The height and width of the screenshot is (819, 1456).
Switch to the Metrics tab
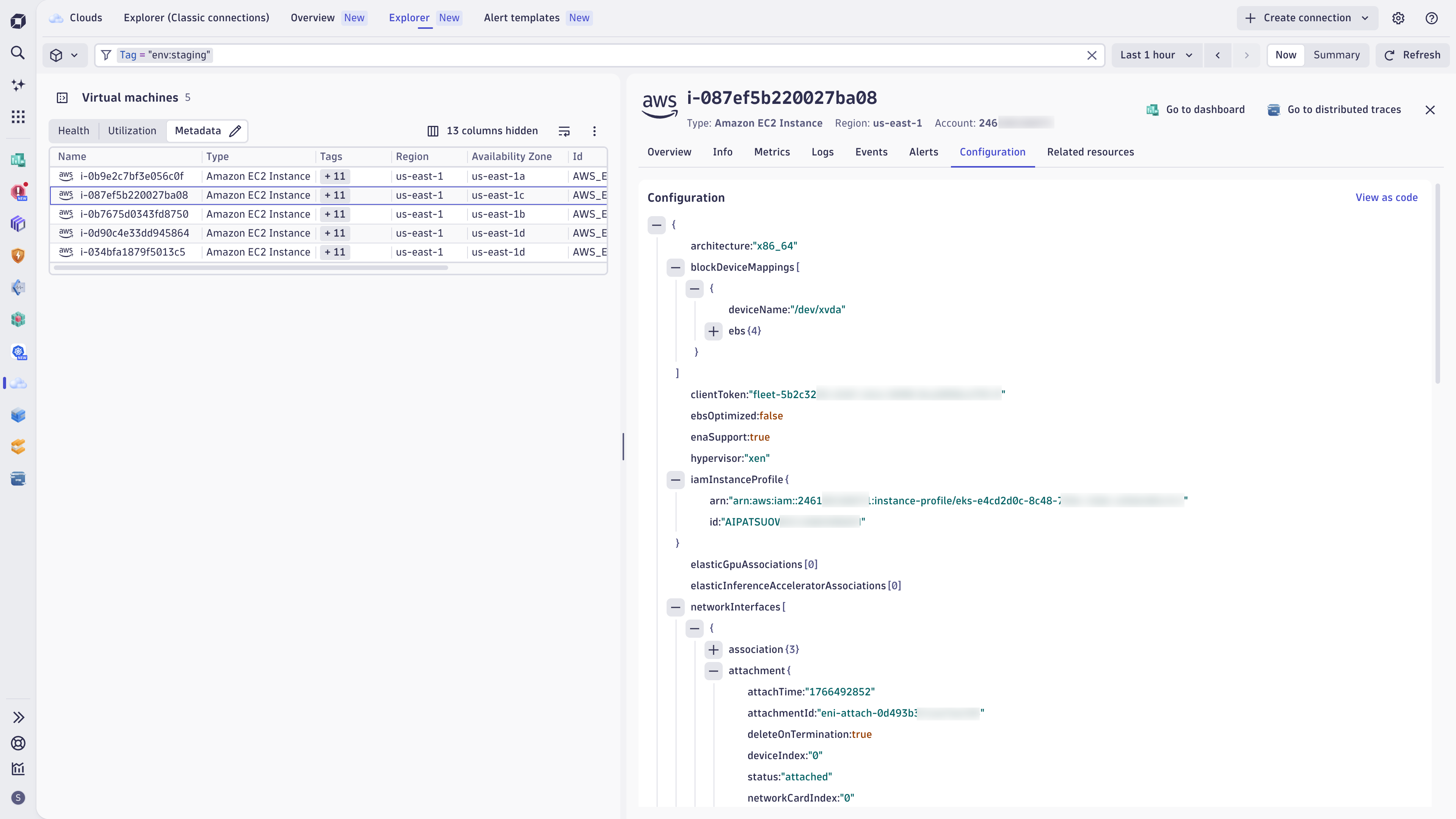pos(772,152)
